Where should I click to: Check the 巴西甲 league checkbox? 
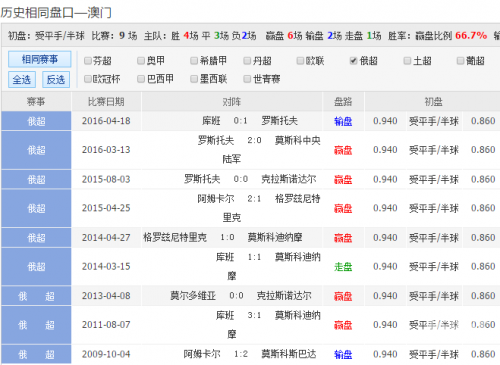coord(141,79)
